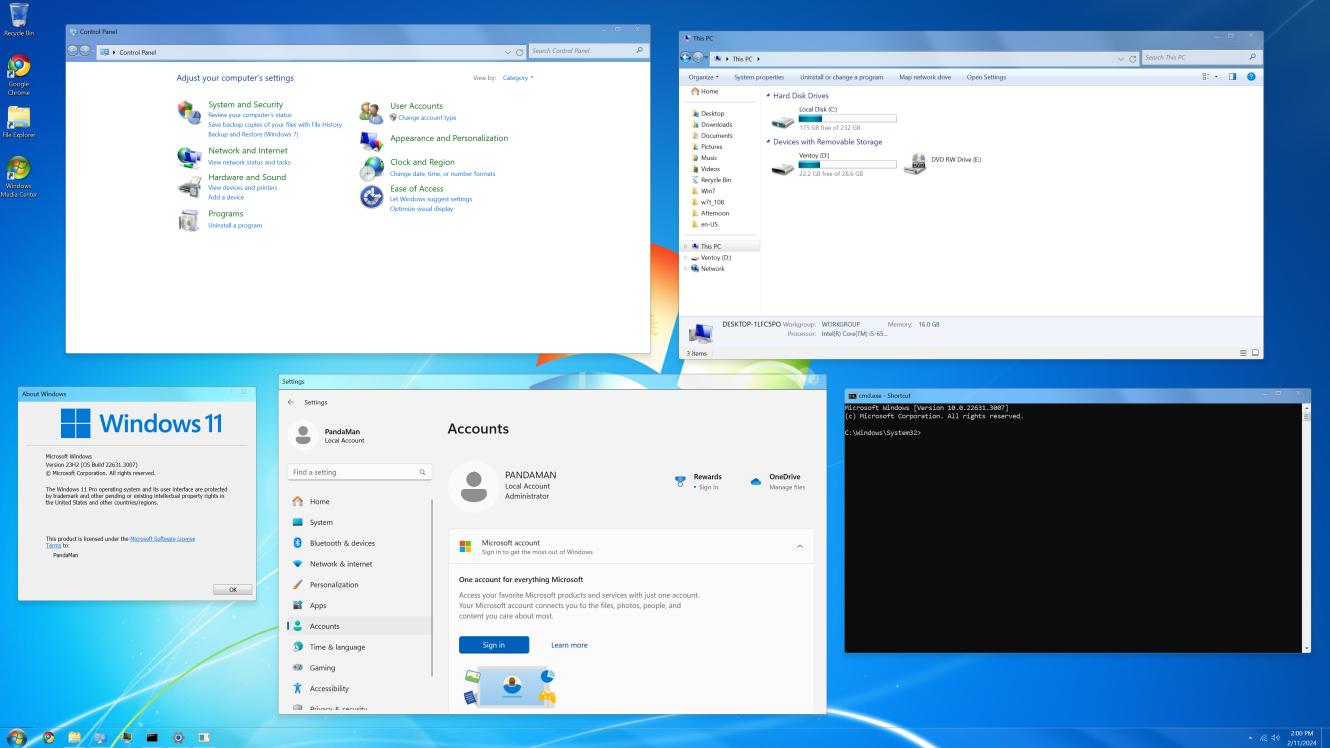
Task: Open the DVD RW Drive (E:) icon
Action: coord(914,165)
